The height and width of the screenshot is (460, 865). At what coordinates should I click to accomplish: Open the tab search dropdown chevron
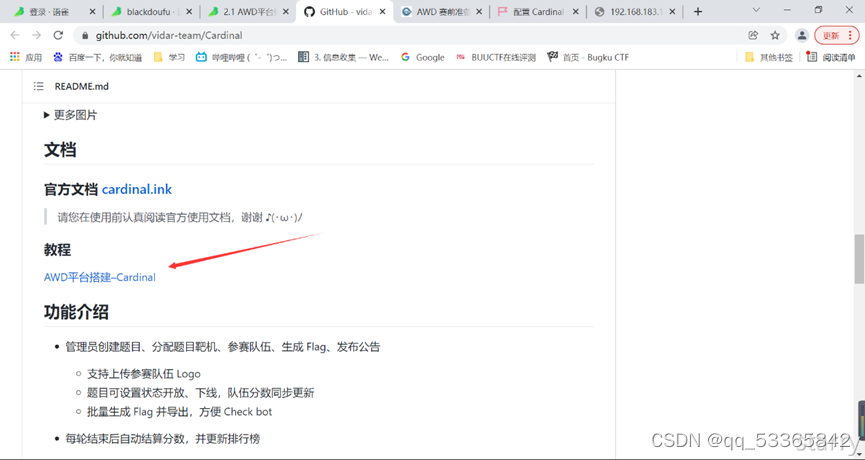[756, 10]
